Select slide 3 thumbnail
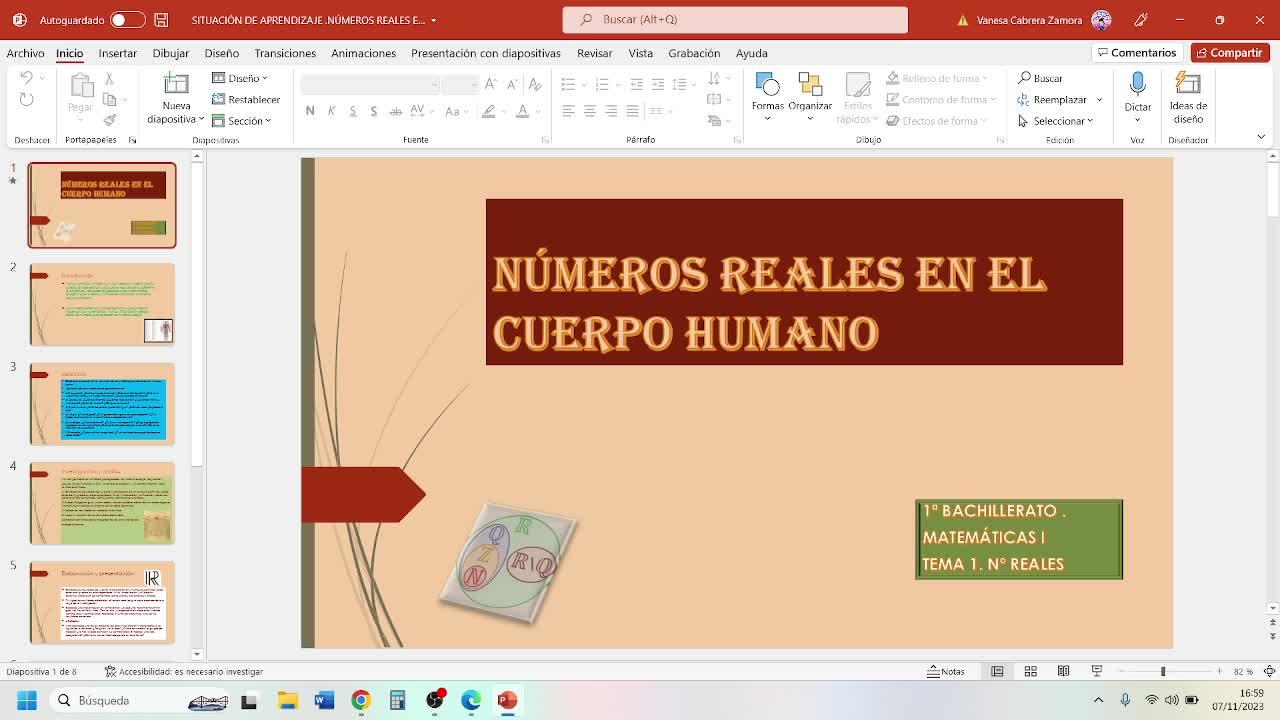1280x720 pixels. (102, 404)
